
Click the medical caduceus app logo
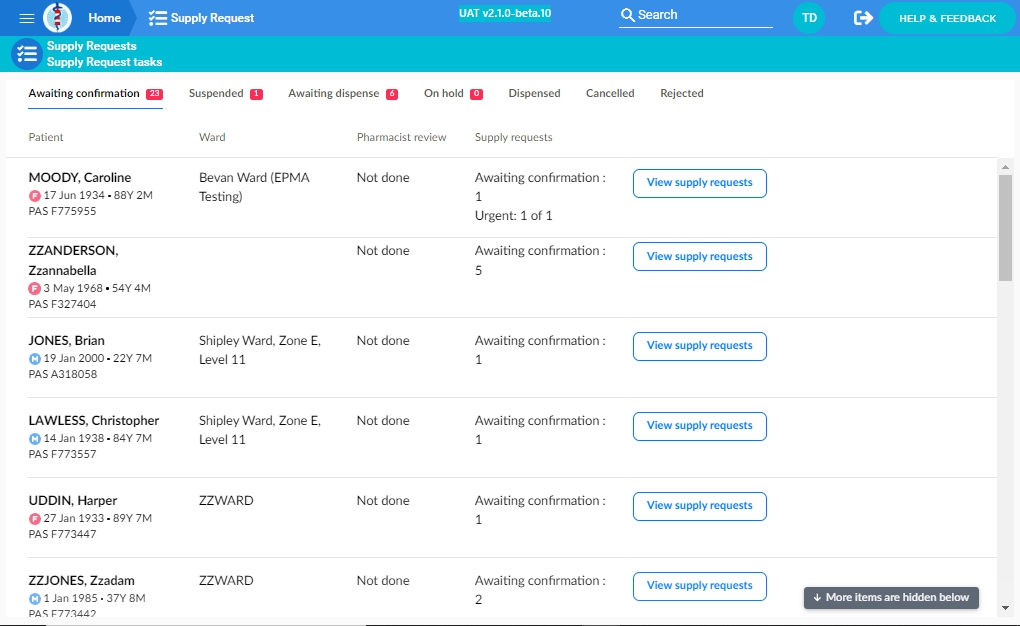coord(57,18)
